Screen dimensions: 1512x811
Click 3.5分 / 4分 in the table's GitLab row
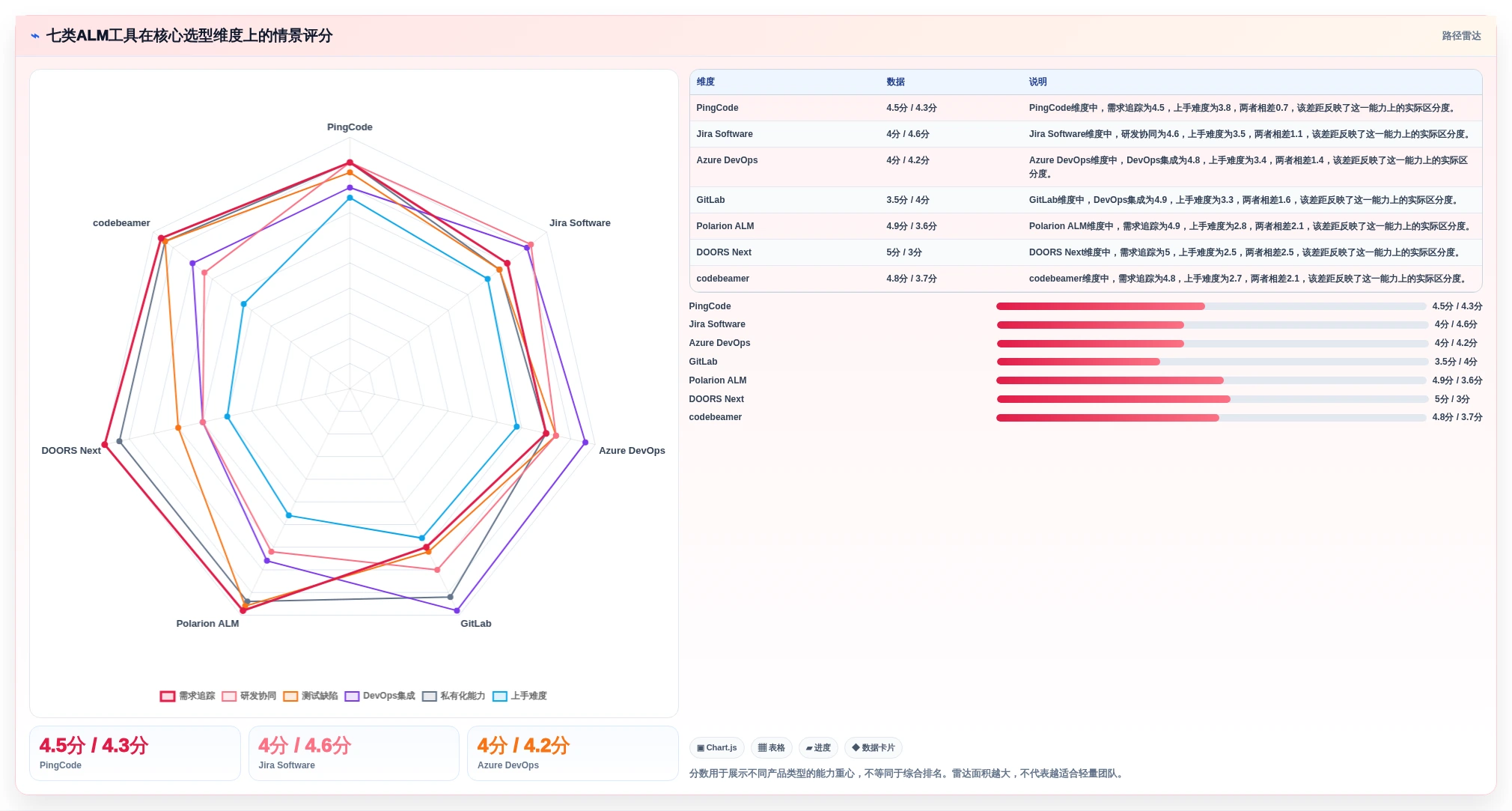[908, 200]
